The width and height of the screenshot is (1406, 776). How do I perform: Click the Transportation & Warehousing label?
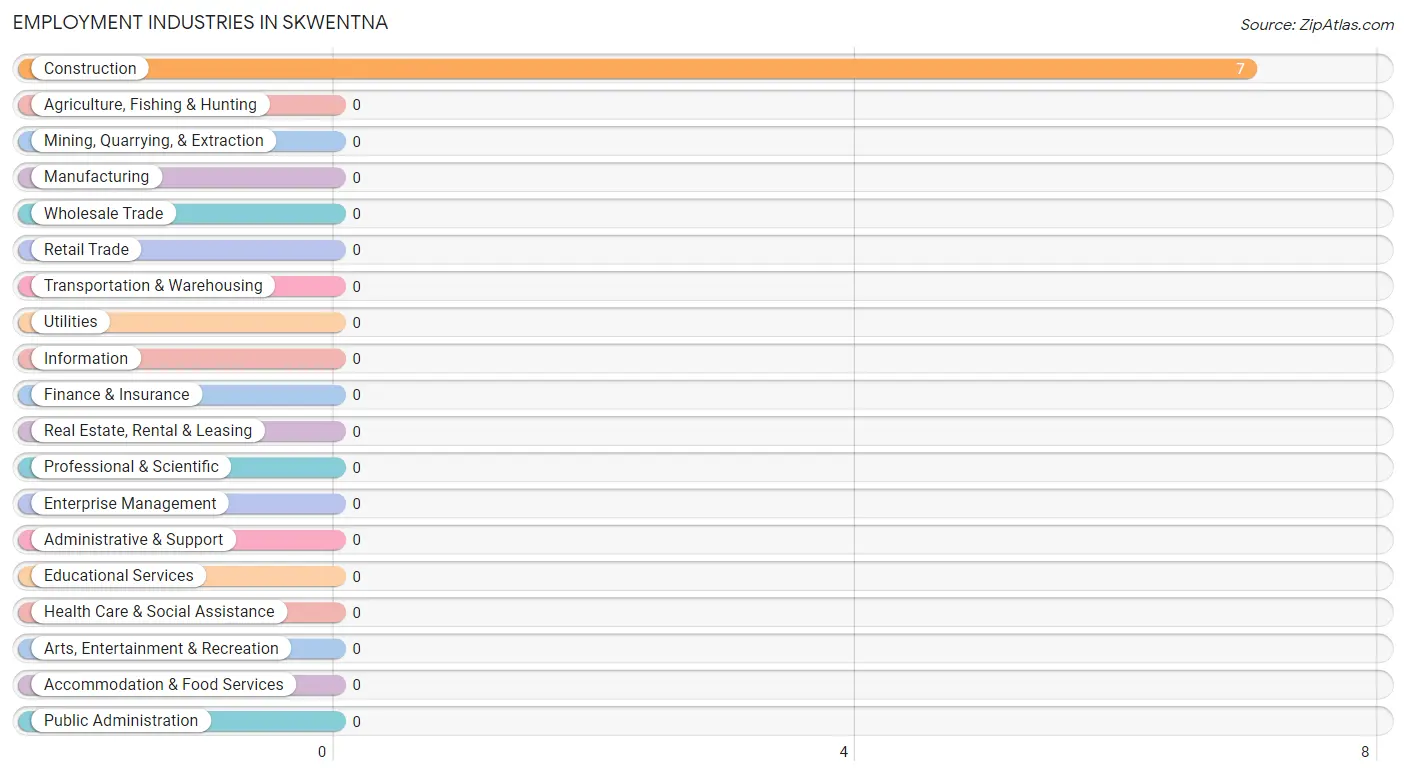pyautogui.click(x=153, y=286)
